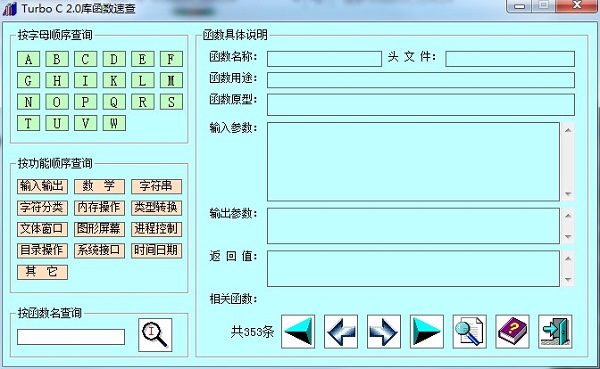Click up arrow of 输出参数 scrollbar
The height and width of the screenshot is (369, 600).
568,216
